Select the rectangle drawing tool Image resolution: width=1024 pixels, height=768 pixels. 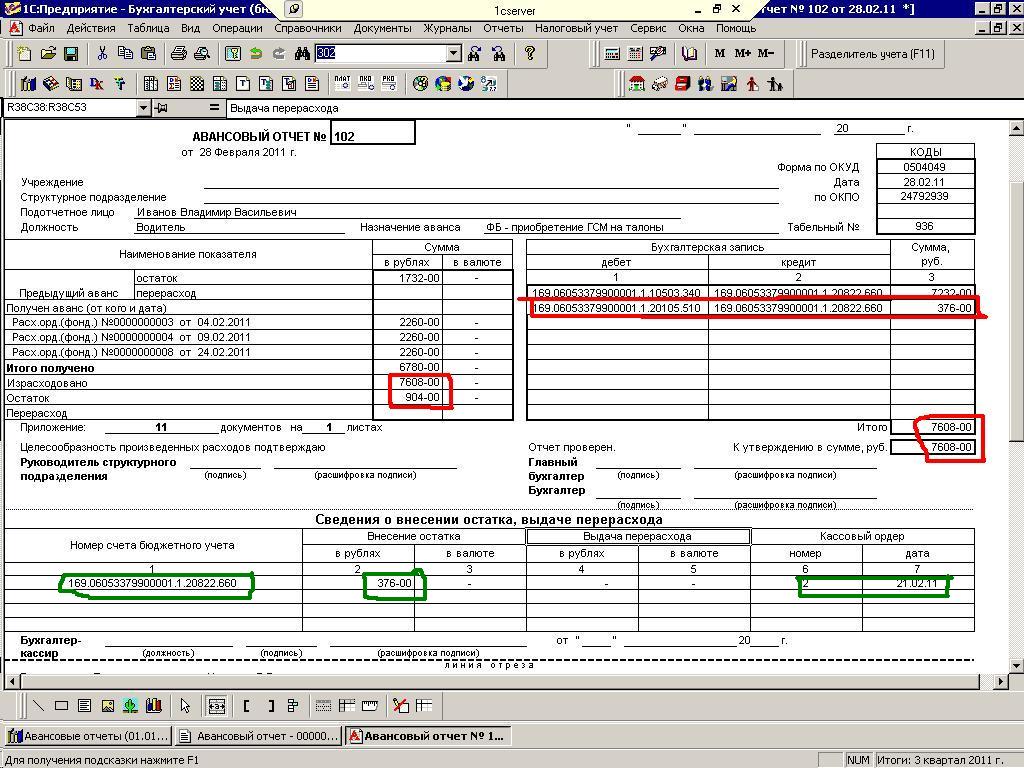click(x=61, y=706)
